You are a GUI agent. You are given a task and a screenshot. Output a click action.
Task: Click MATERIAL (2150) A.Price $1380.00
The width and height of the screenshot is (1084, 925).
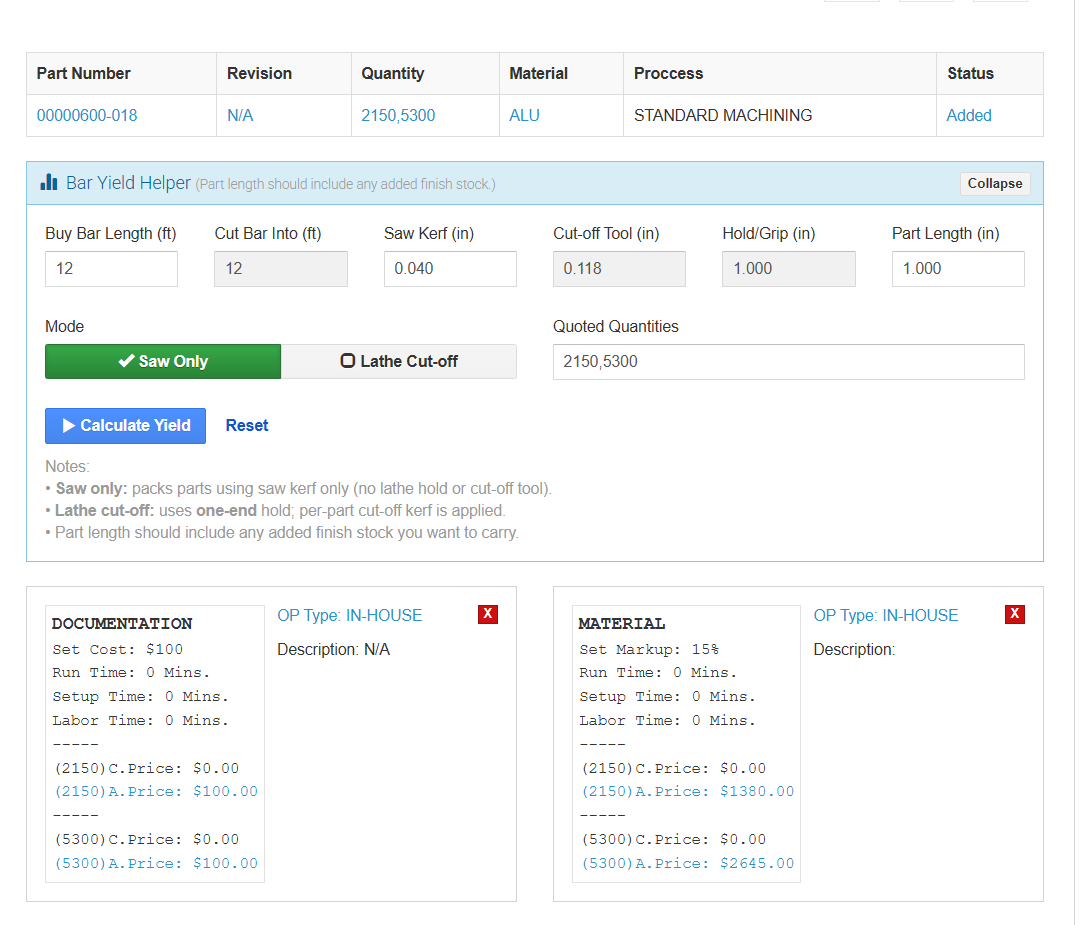click(x=687, y=791)
